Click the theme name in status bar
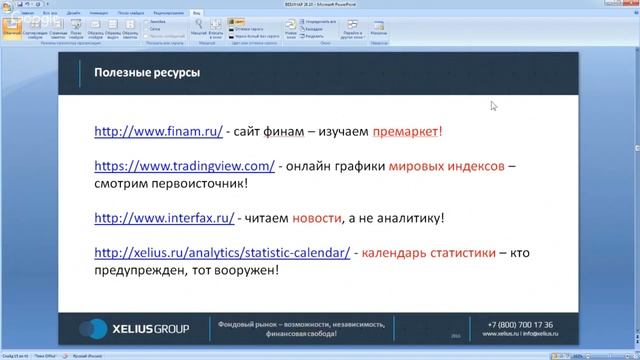 tap(45, 356)
